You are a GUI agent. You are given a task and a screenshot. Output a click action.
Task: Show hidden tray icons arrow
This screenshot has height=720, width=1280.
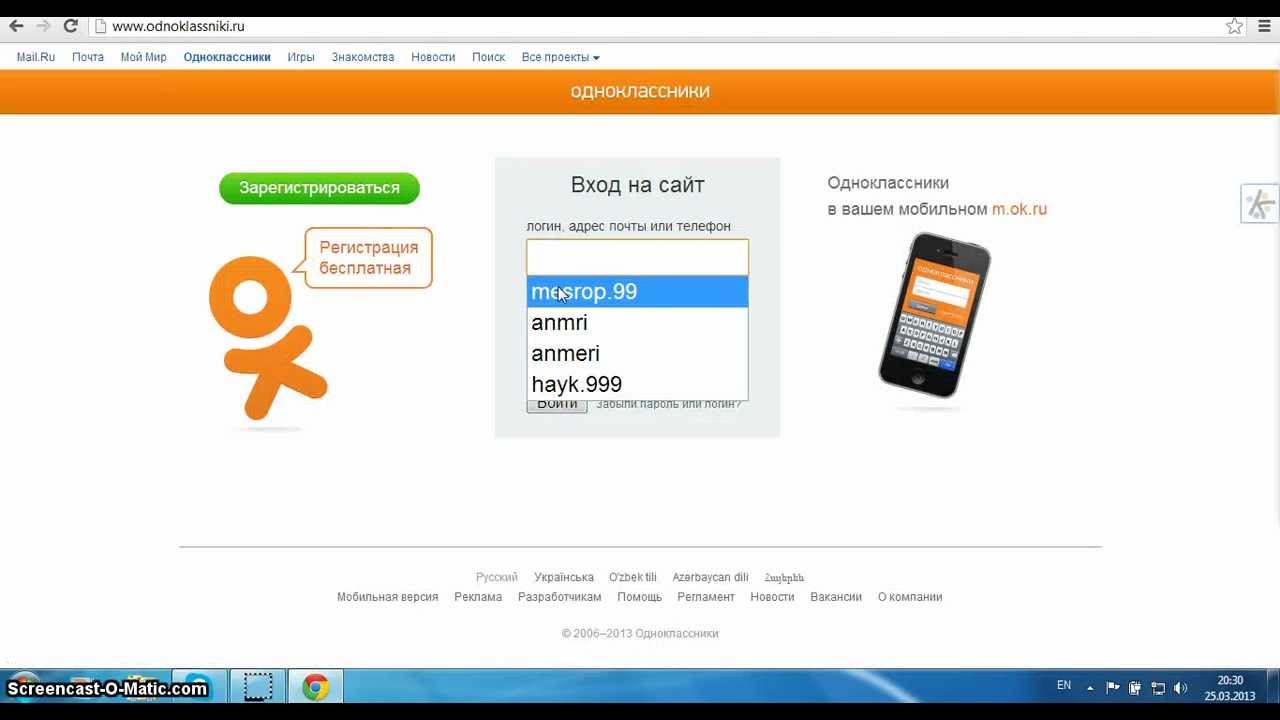click(1090, 688)
